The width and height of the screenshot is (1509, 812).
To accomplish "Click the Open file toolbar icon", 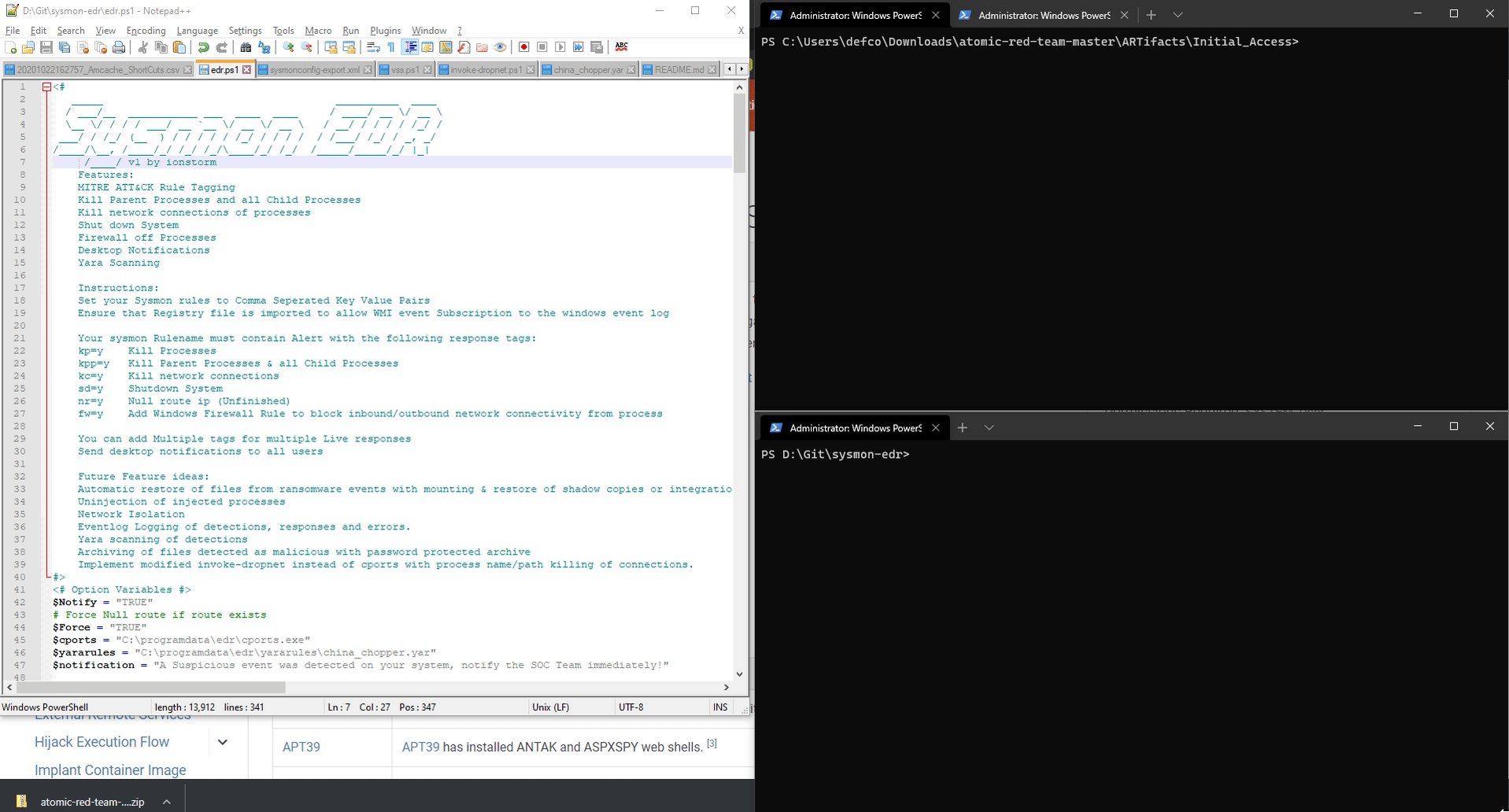I will (28, 47).
